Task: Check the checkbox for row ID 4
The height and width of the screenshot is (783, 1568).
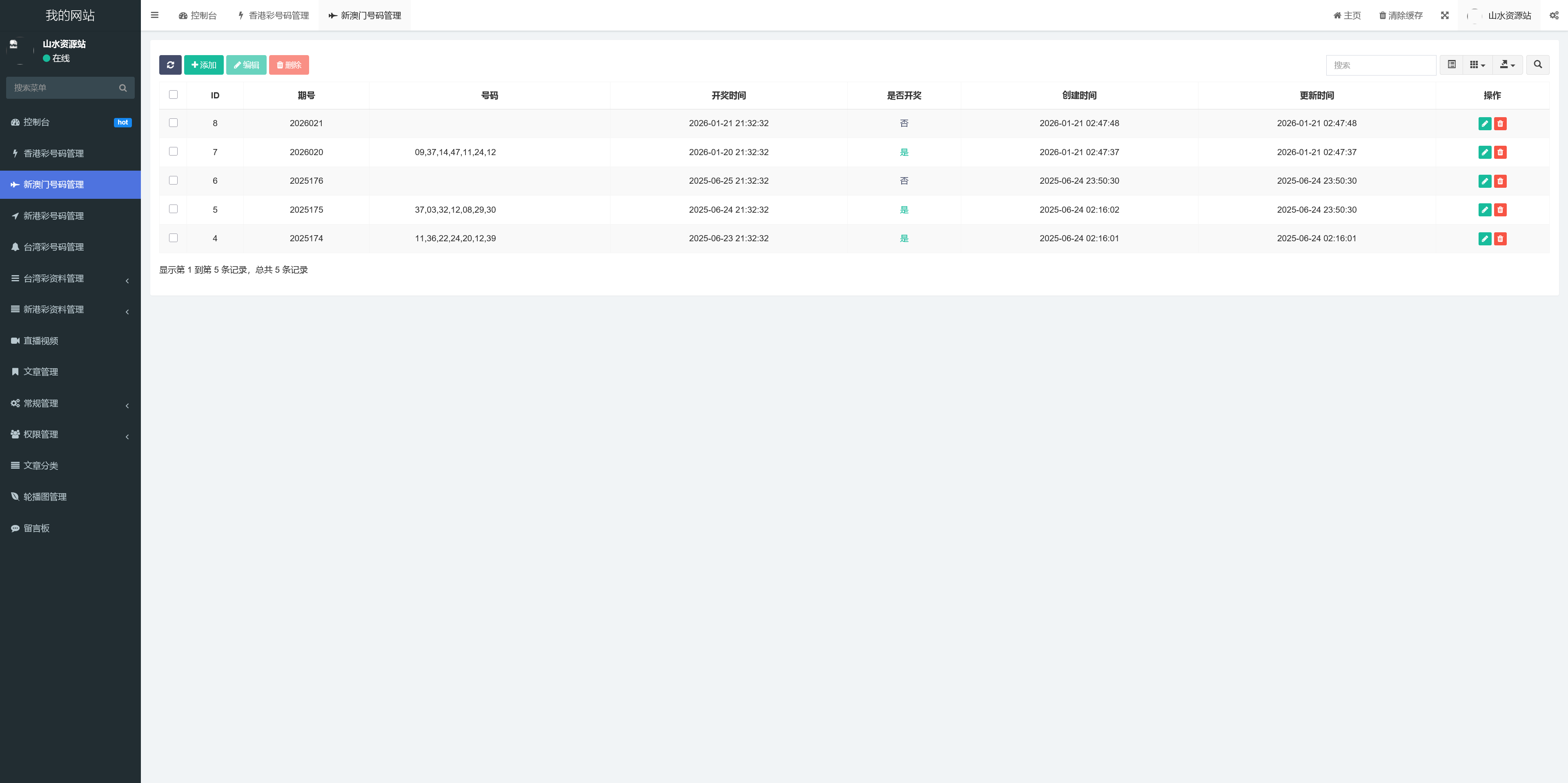Action: coord(174,238)
